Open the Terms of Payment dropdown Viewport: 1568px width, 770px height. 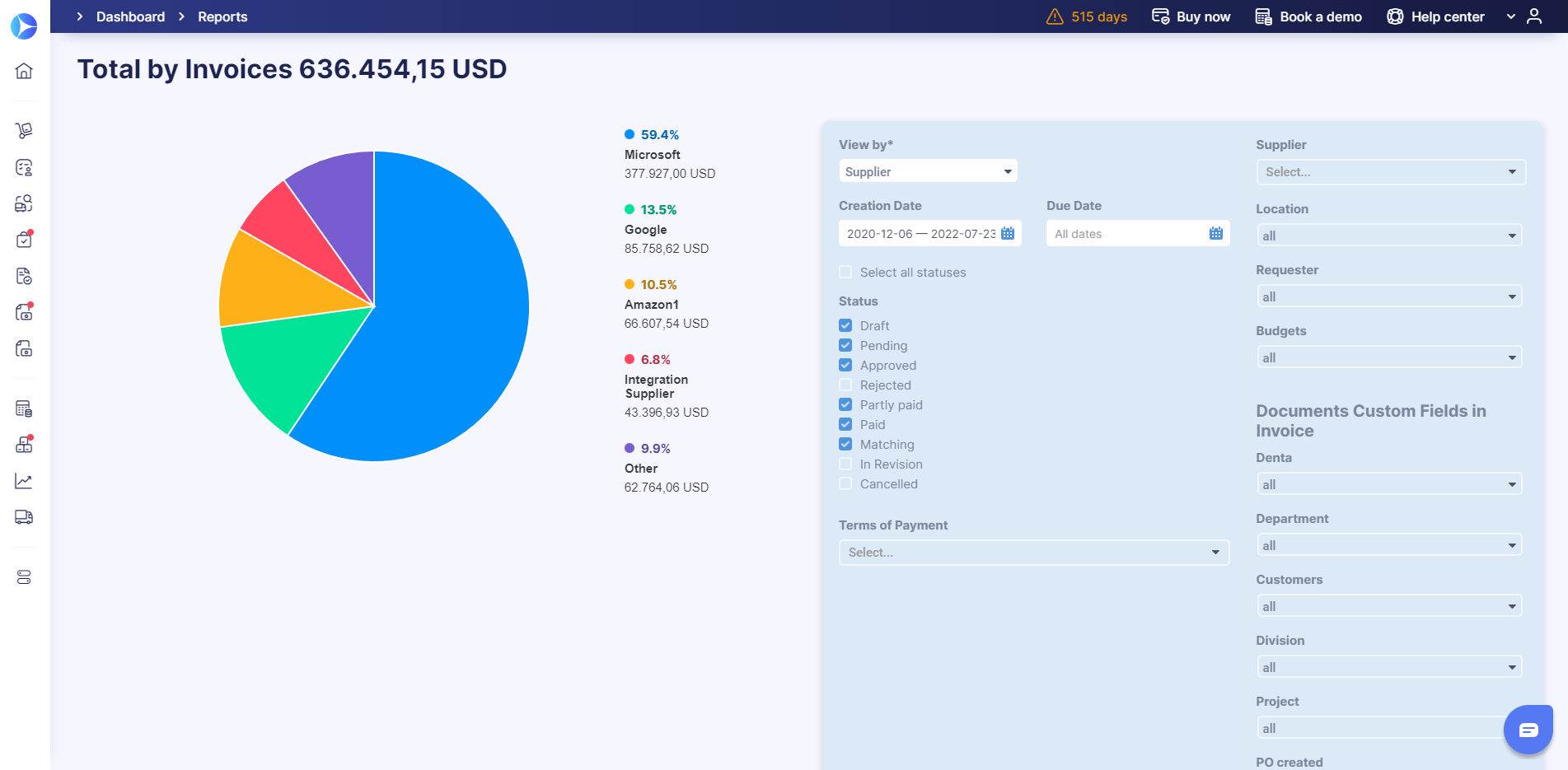1034,553
